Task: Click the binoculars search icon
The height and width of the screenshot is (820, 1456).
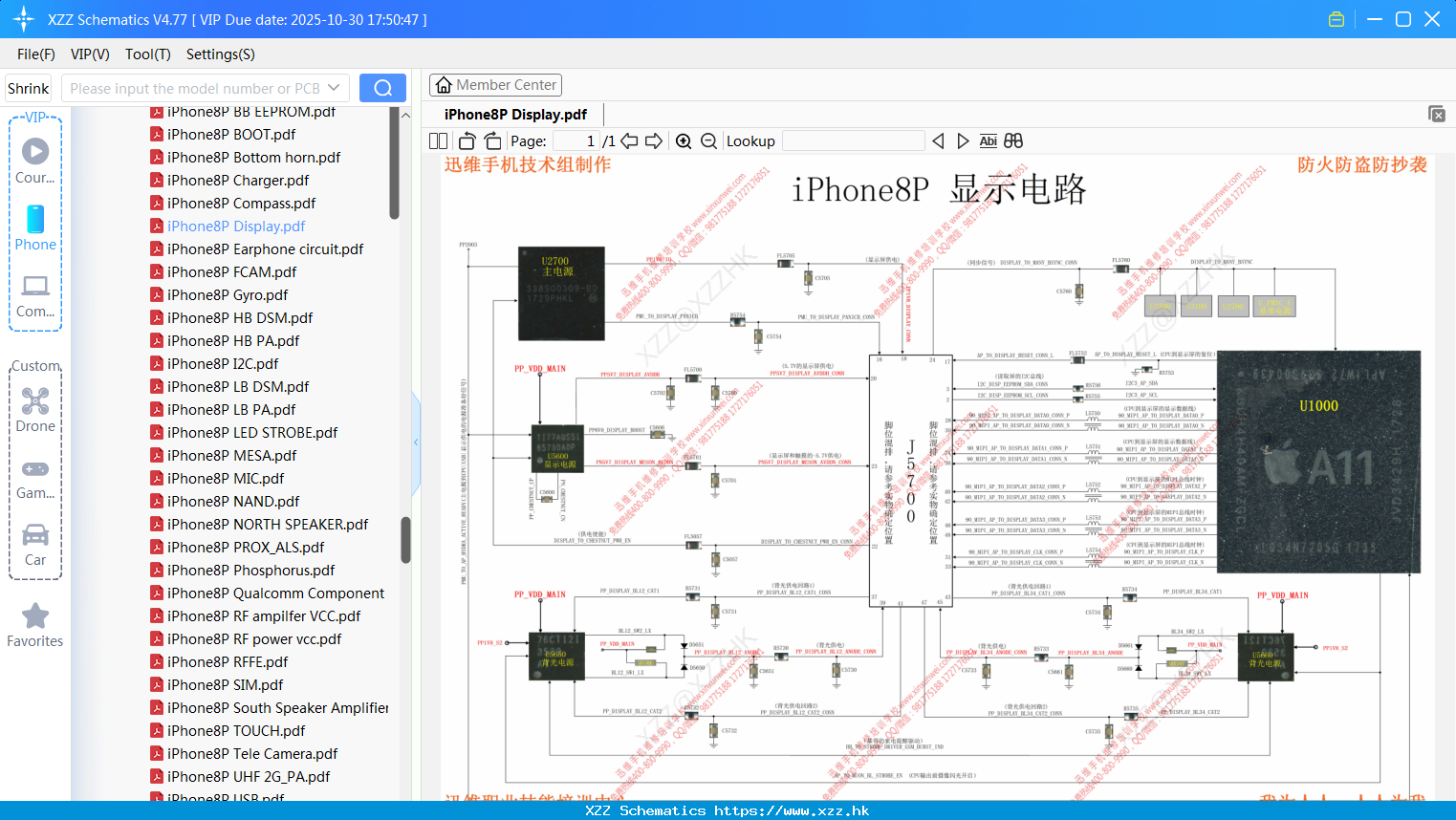Action: pos(1013,140)
